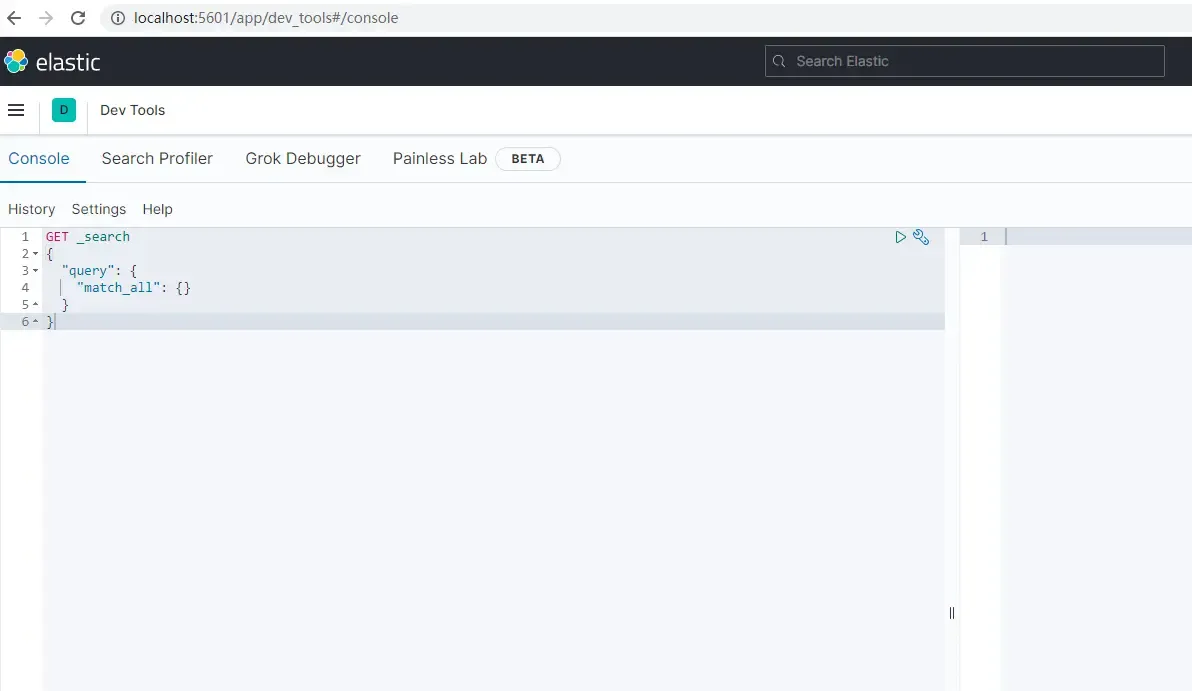The width and height of the screenshot is (1192, 691).
Task: Toggle the fold marker on line 5
Action: click(x=36, y=305)
